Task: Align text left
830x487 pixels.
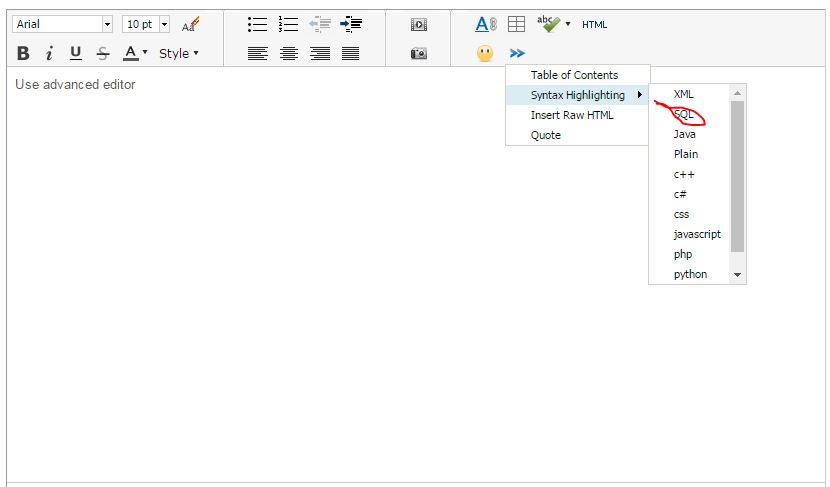Action: click(x=258, y=53)
